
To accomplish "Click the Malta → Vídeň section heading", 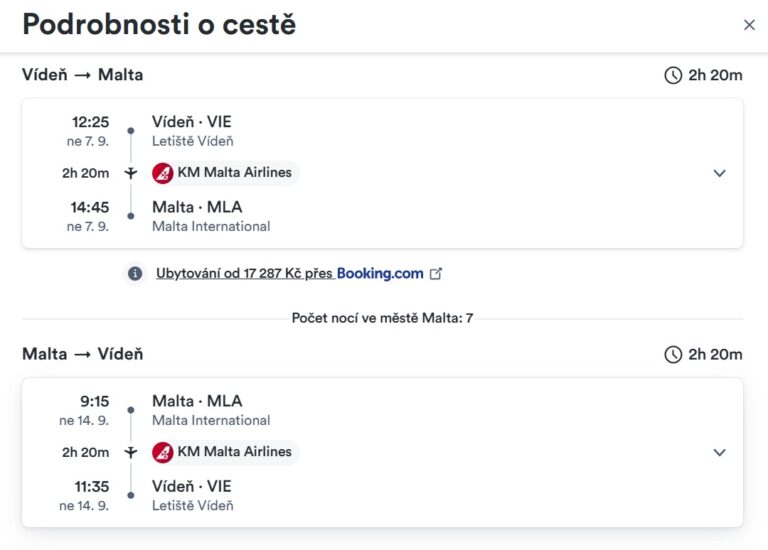I will click(x=83, y=354).
